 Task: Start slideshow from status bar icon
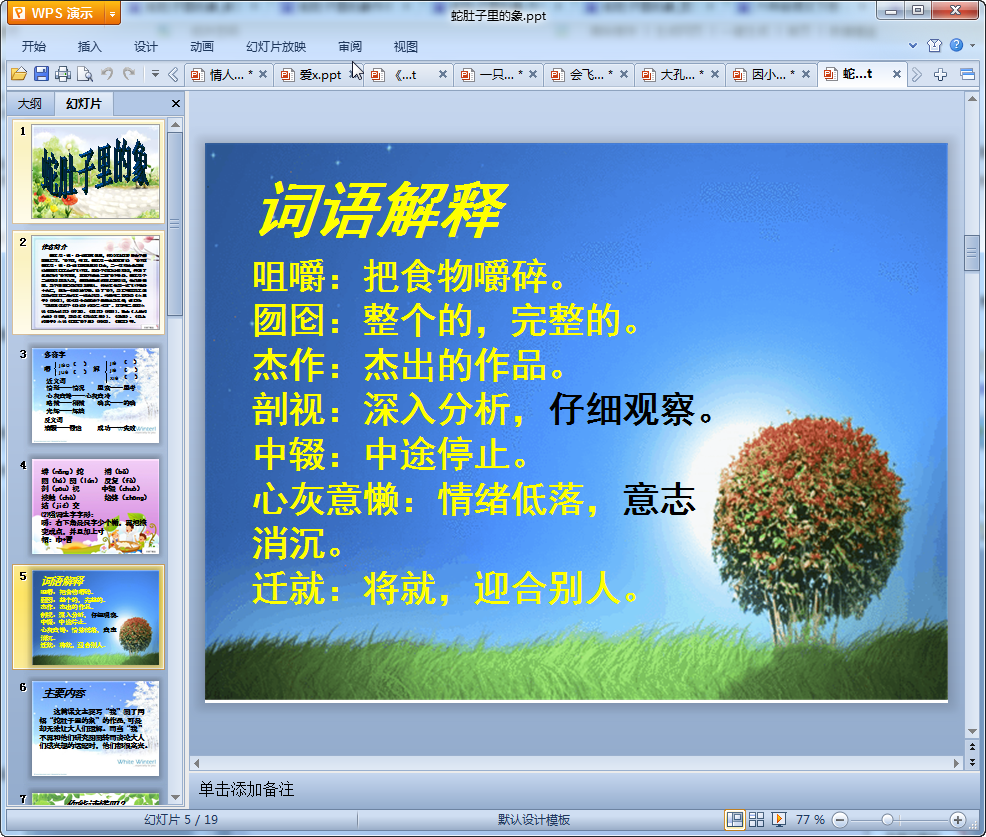pyautogui.click(x=778, y=820)
